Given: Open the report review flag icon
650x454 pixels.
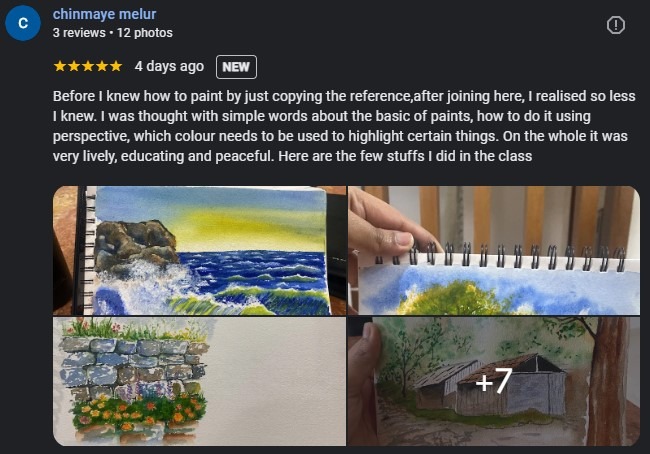Looking at the screenshot, I should coord(616,25).
